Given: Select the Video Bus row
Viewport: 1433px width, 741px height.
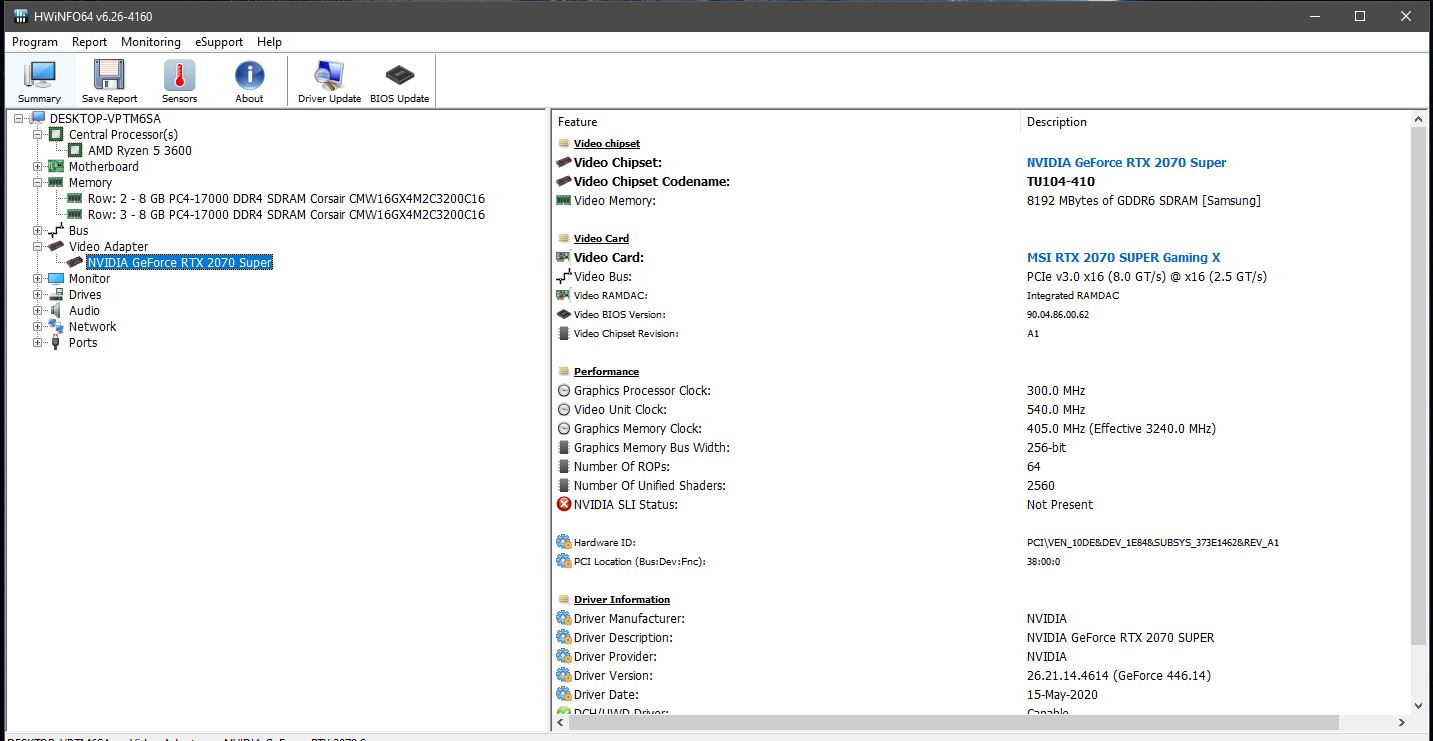Looking at the screenshot, I should [981, 277].
